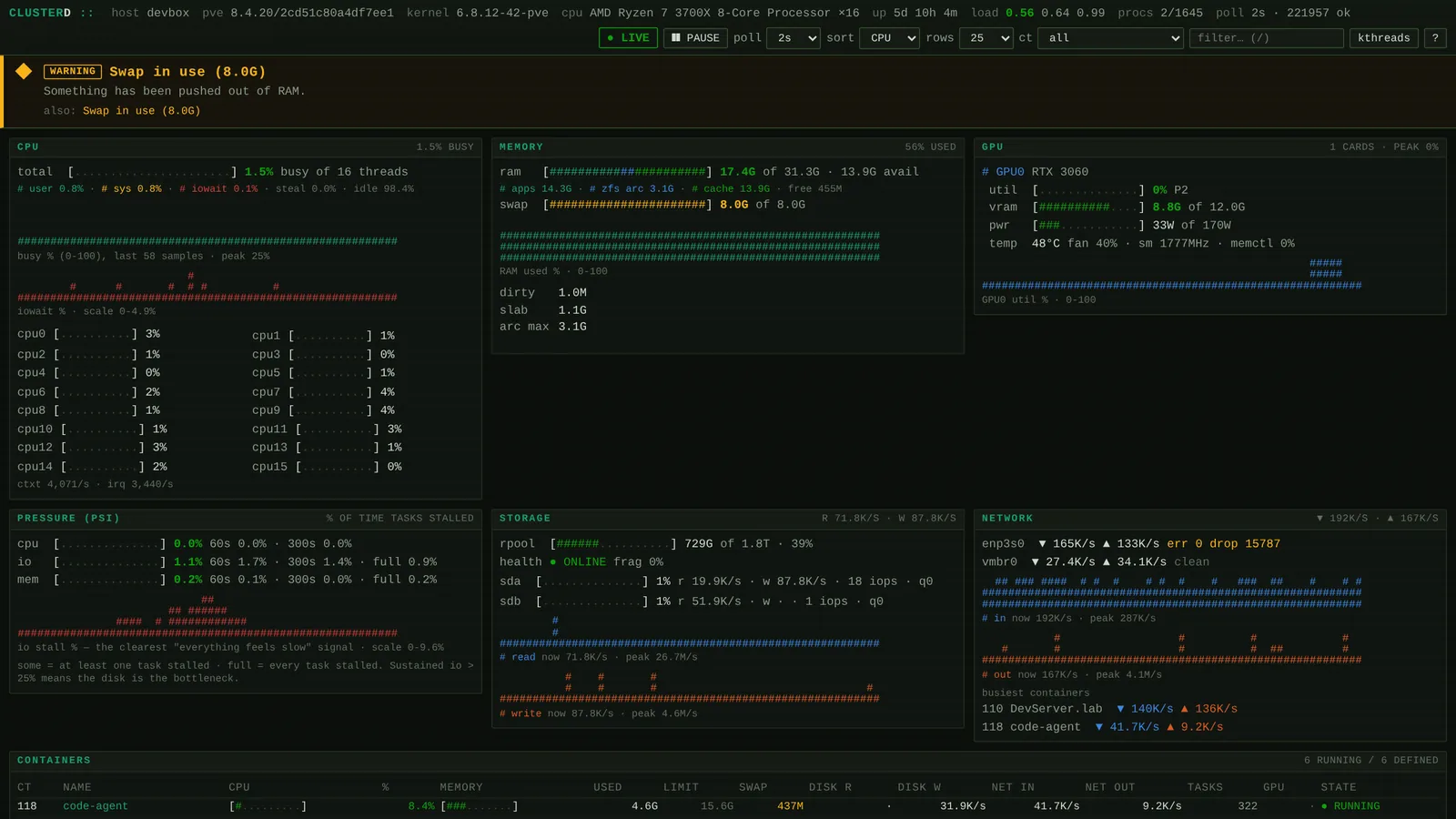Select the 118 code-agent busiest container entry
The width and height of the screenshot is (1456, 819).
tap(1103, 727)
